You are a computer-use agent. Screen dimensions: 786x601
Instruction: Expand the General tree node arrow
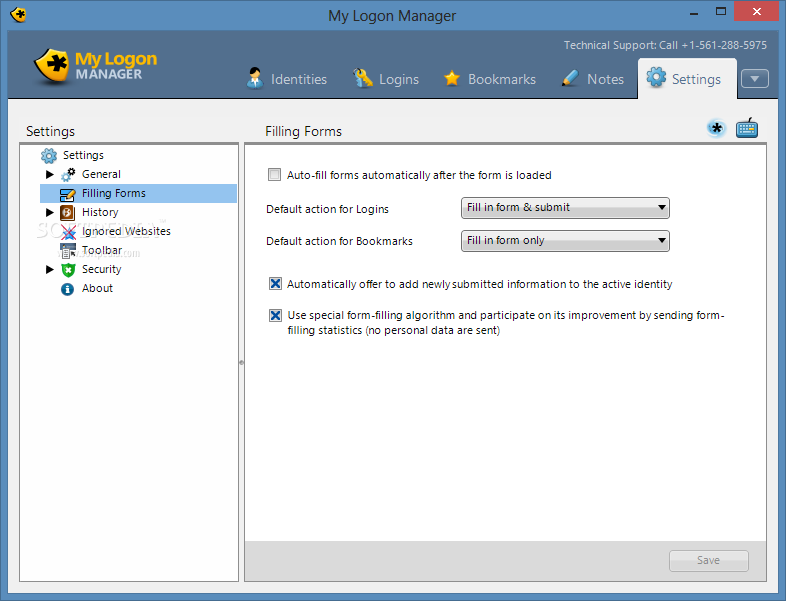click(50, 174)
